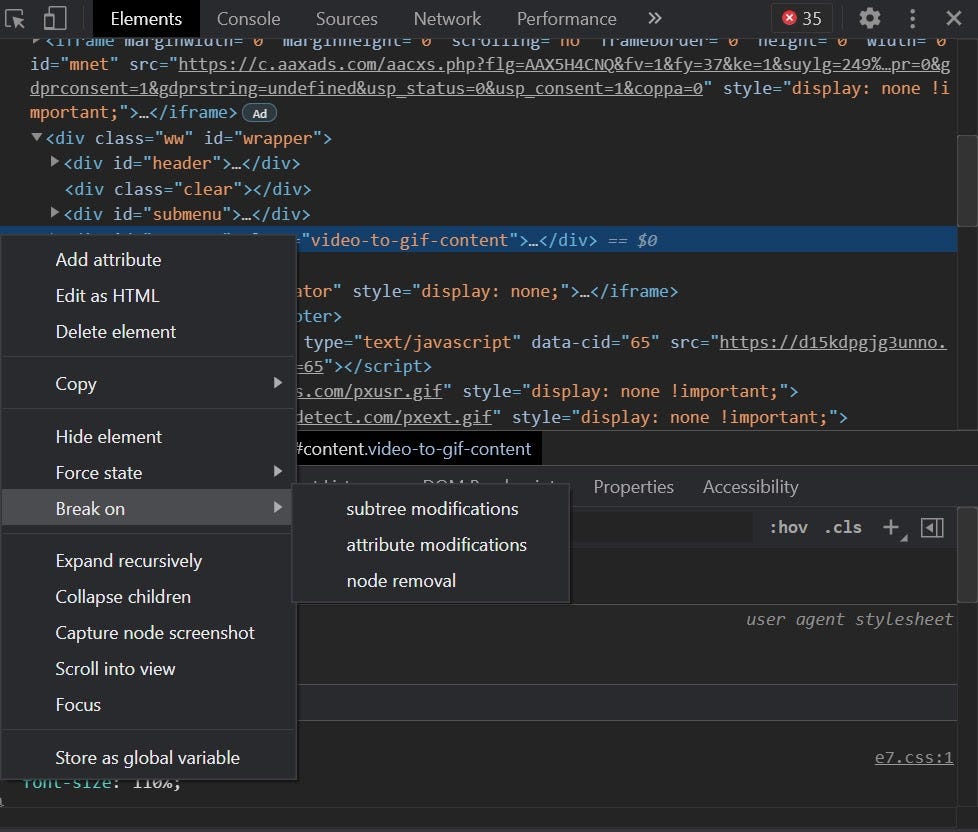Screen dimensions: 978x832
Task: Open the three-dot customize DevTools menu
Action: (x=912, y=19)
